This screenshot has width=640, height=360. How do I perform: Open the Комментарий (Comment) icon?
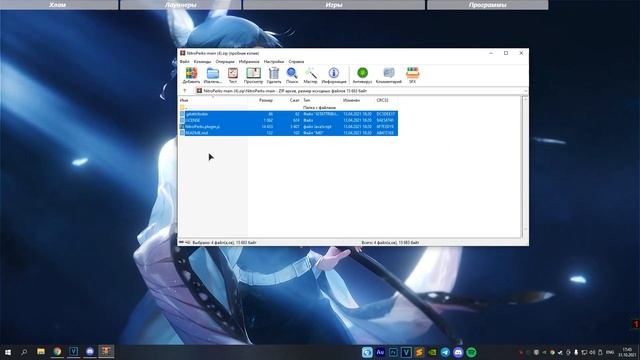coord(389,76)
